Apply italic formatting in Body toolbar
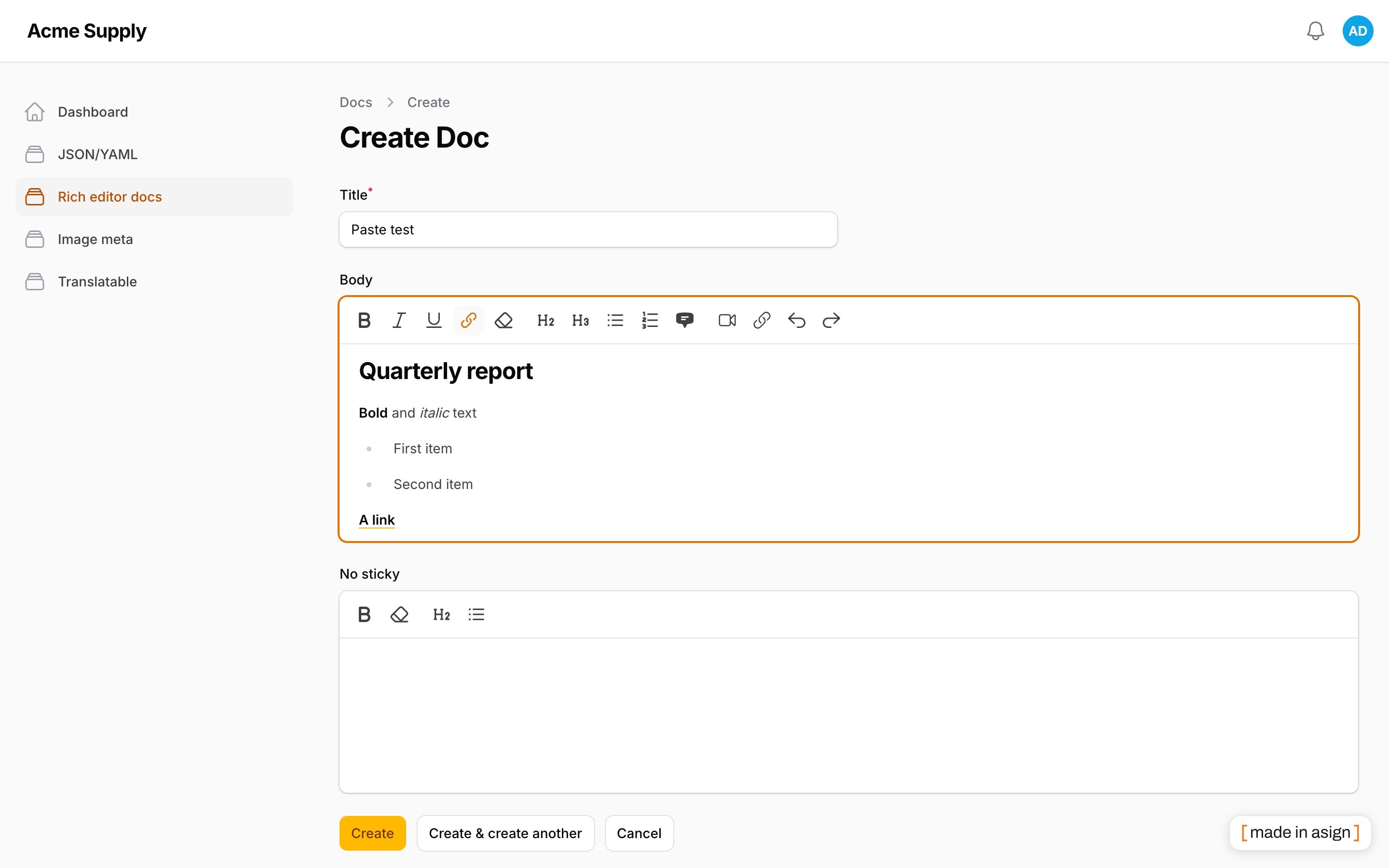Screen dimensions: 1389x868 399,320
